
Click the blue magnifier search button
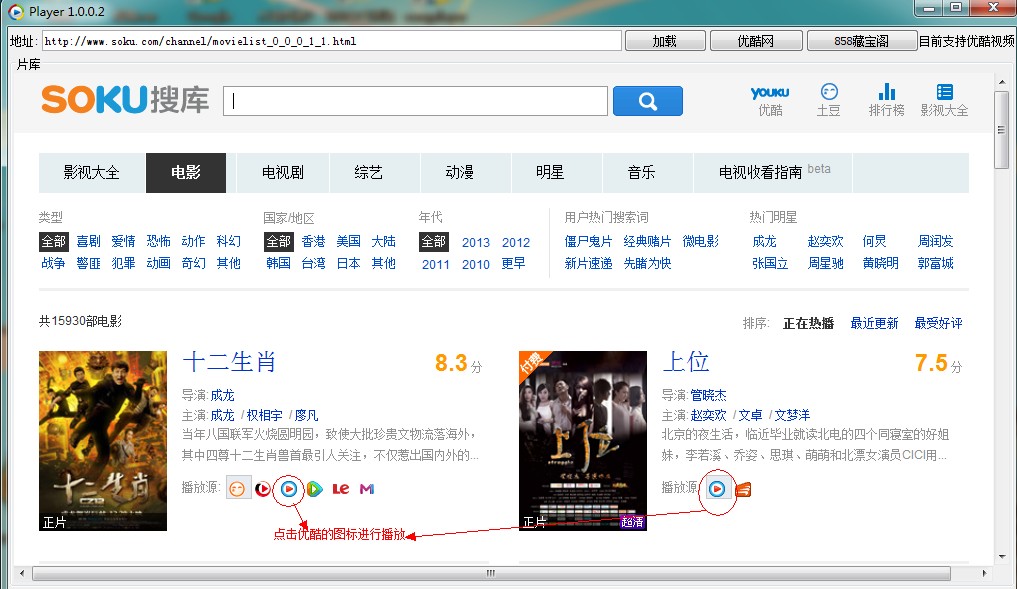[647, 101]
